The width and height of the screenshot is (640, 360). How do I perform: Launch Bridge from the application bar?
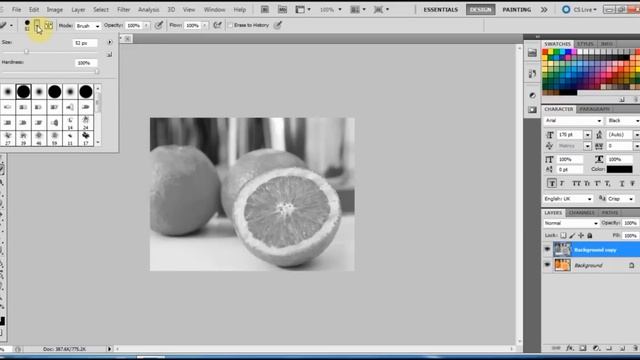click(265, 9)
